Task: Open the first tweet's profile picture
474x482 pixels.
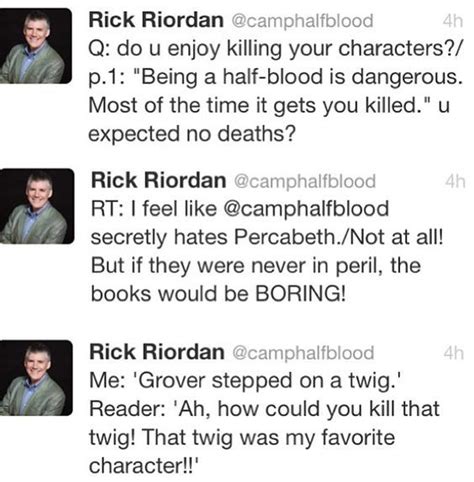Action: click(35, 46)
